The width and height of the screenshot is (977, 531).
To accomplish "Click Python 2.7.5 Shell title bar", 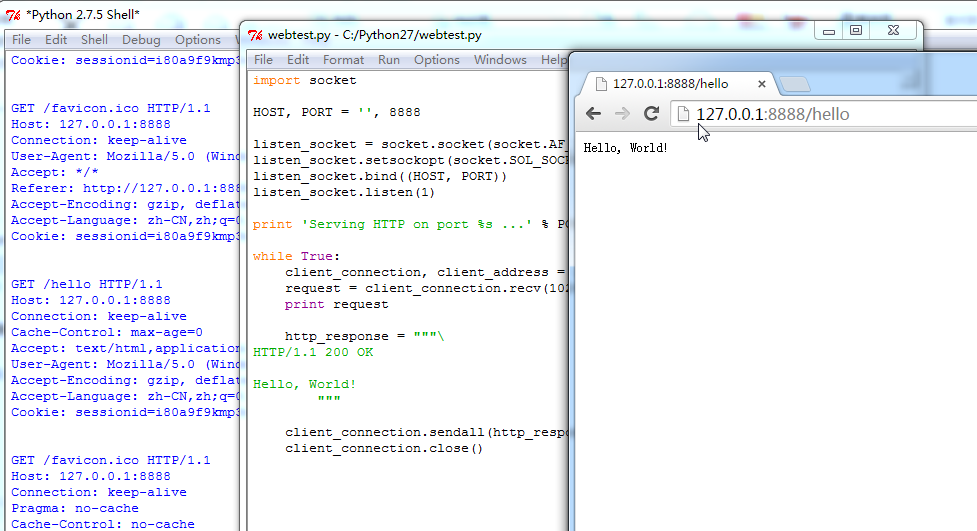I will point(83,15).
